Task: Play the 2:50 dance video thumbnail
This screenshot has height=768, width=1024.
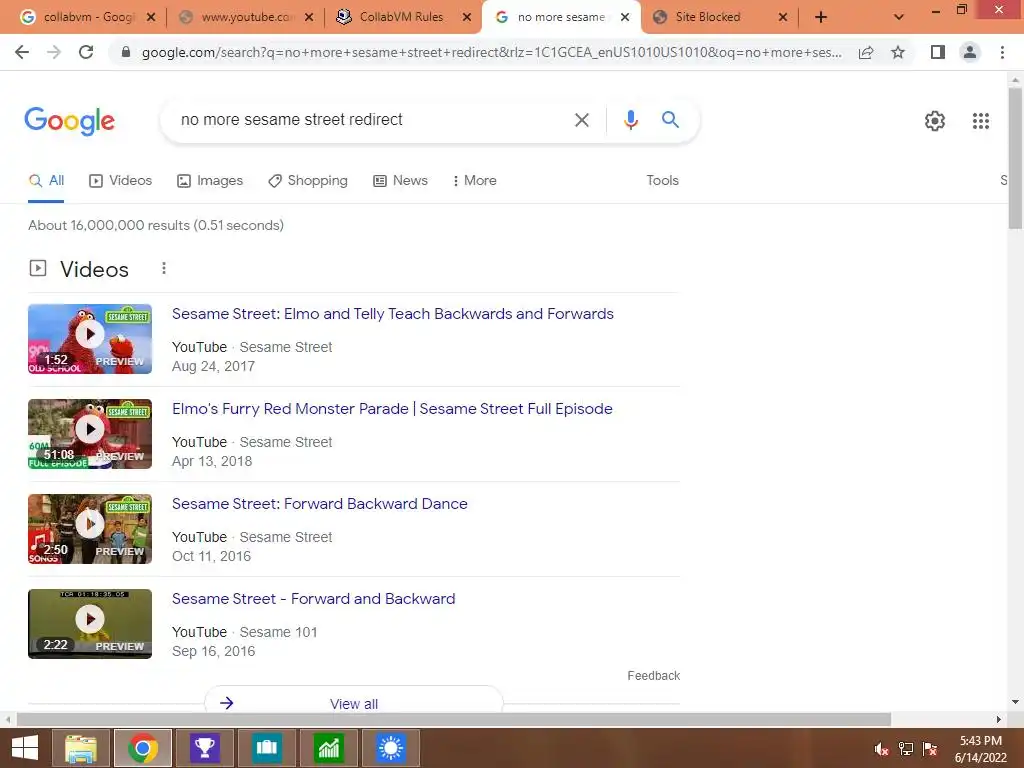Action: pos(90,529)
